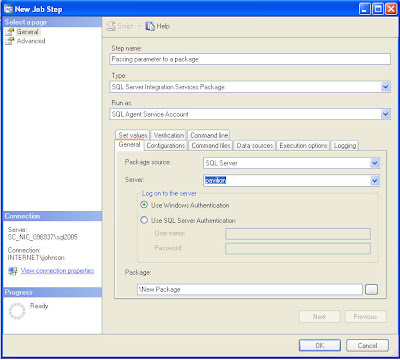Viewport: 400px width, 360px height.
Task: Click the Script toolbar button
Action: tap(120, 26)
